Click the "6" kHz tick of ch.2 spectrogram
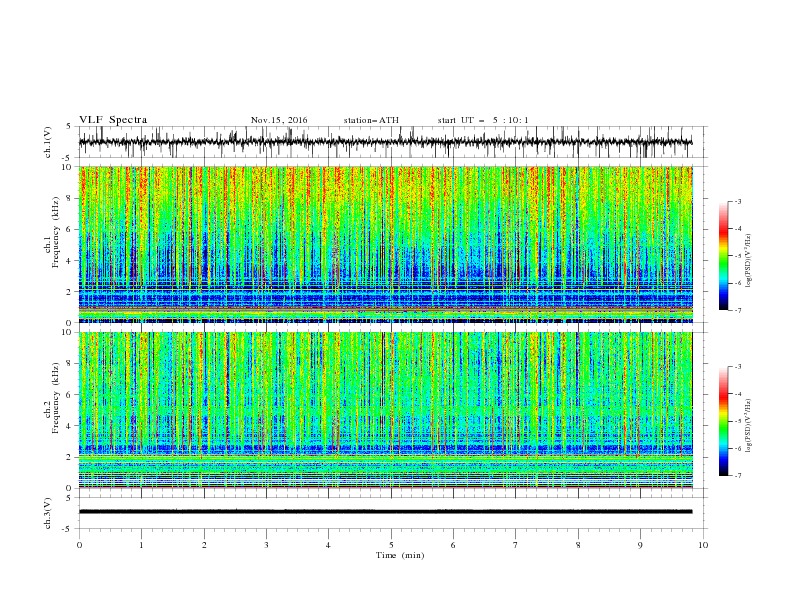Viewport: 792px width, 612px height. (69, 395)
